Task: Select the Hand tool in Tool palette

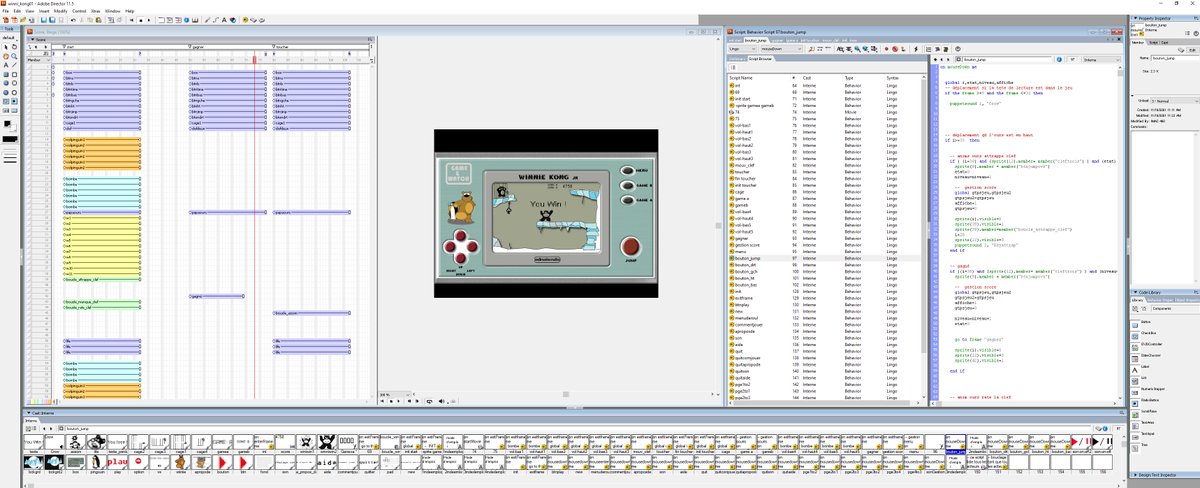Action: coord(6,56)
